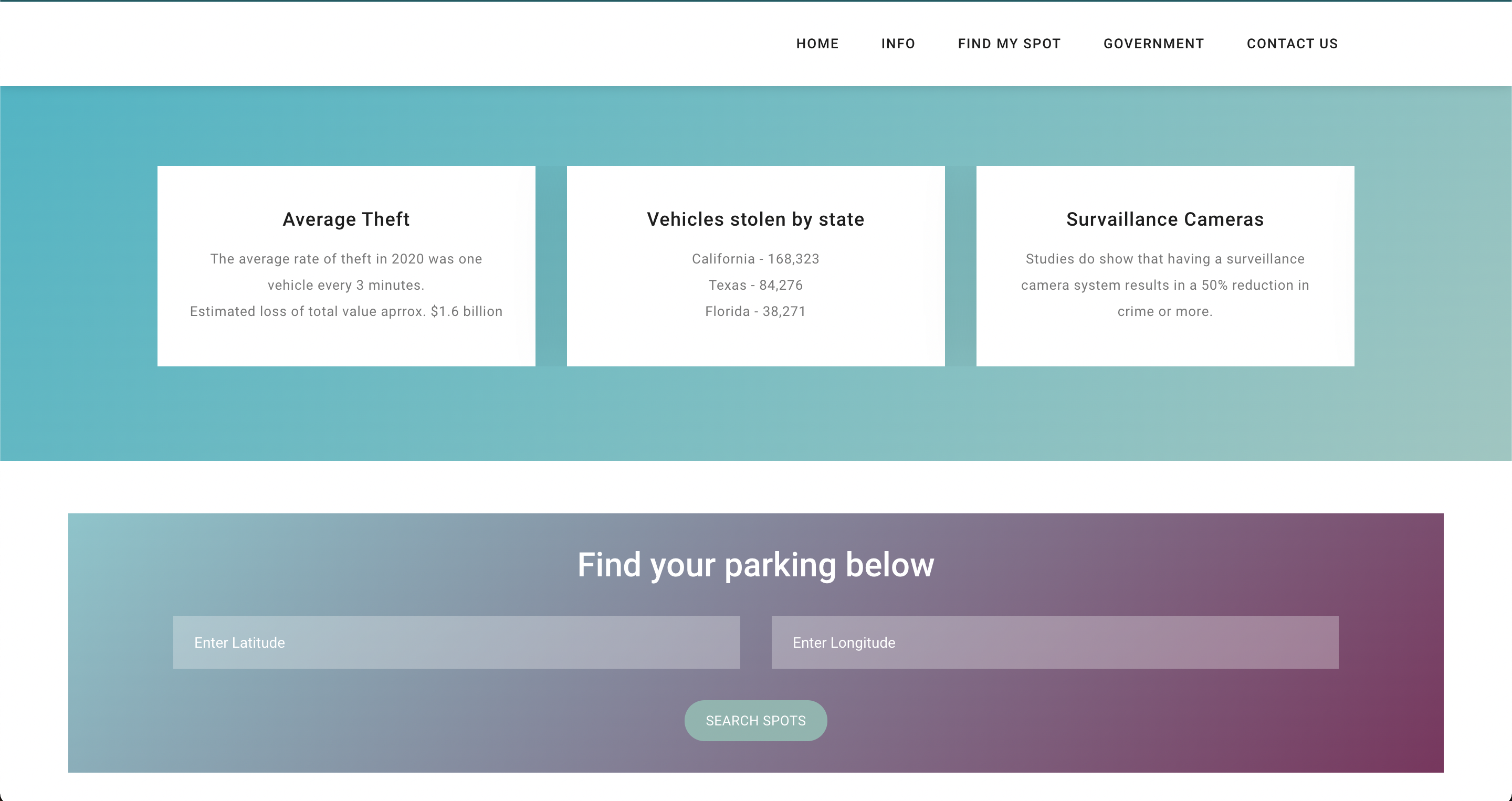
Task: Navigate to CONTACT US
Action: coord(1292,44)
